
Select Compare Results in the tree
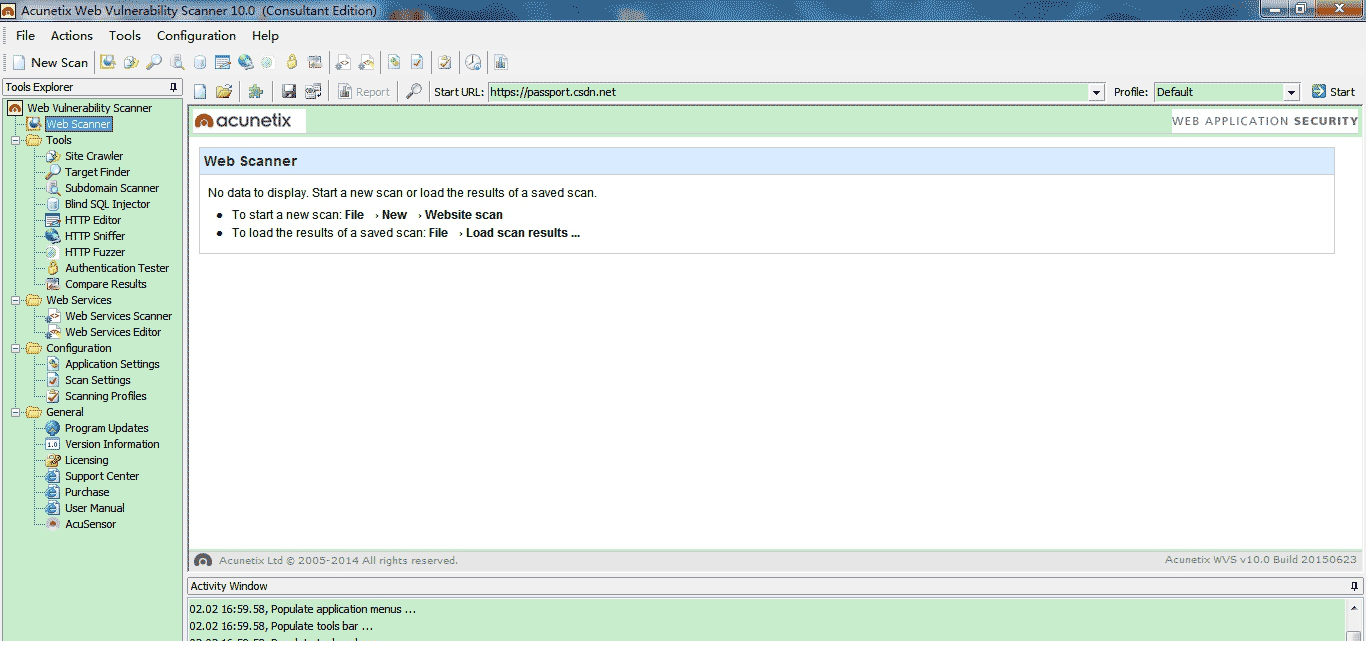(x=106, y=284)
